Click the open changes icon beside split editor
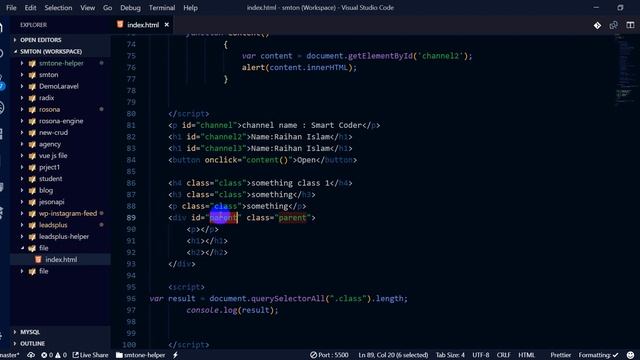The width and height of the screenshot is (640, 360). (x=613, y=25)
